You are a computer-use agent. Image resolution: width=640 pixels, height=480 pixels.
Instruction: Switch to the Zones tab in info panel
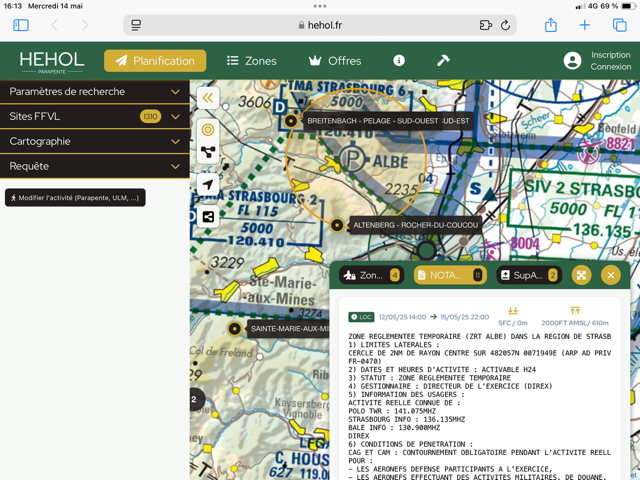tap(371, 275)
